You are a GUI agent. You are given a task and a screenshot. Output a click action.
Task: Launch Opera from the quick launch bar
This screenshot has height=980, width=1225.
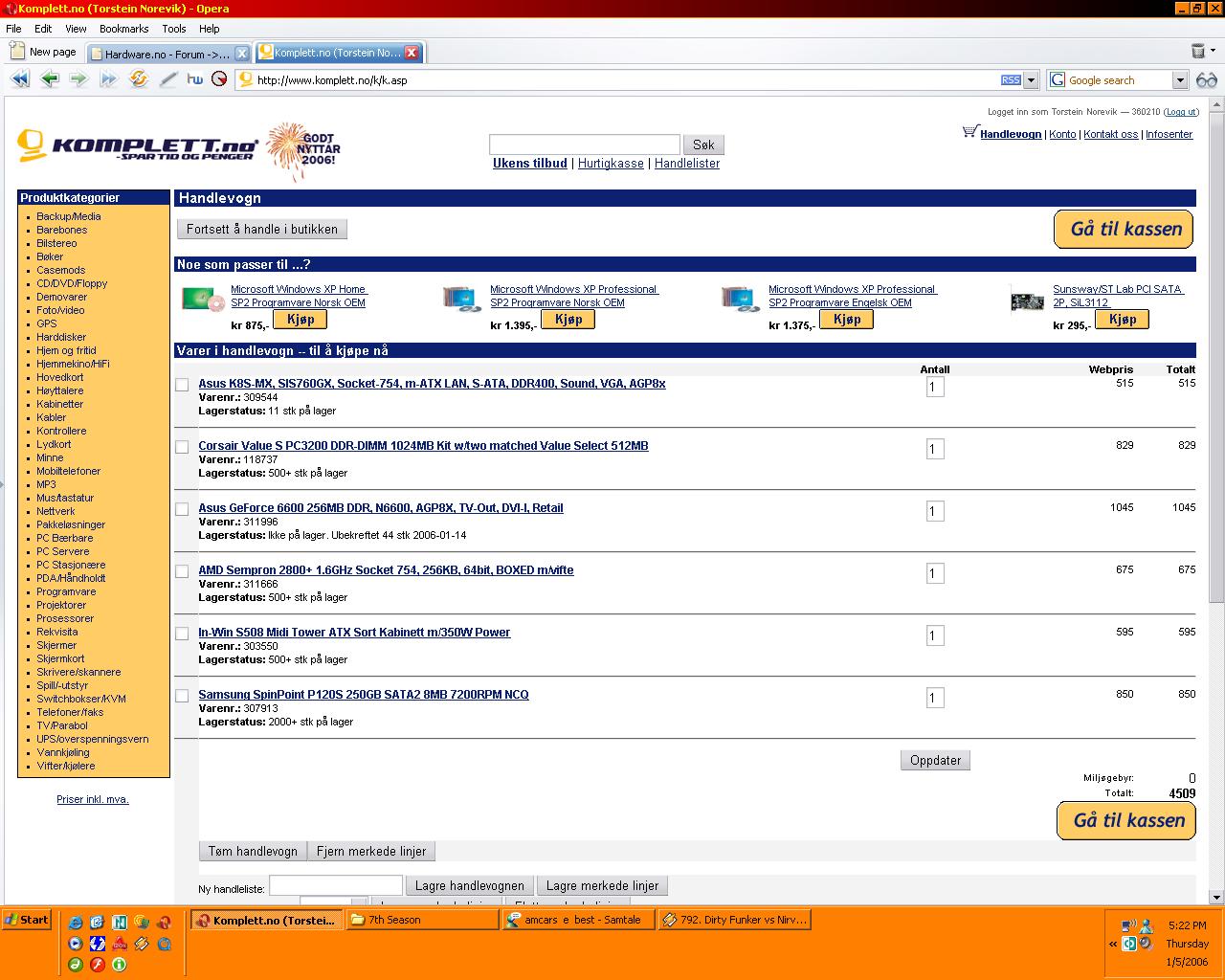[164, 923]
